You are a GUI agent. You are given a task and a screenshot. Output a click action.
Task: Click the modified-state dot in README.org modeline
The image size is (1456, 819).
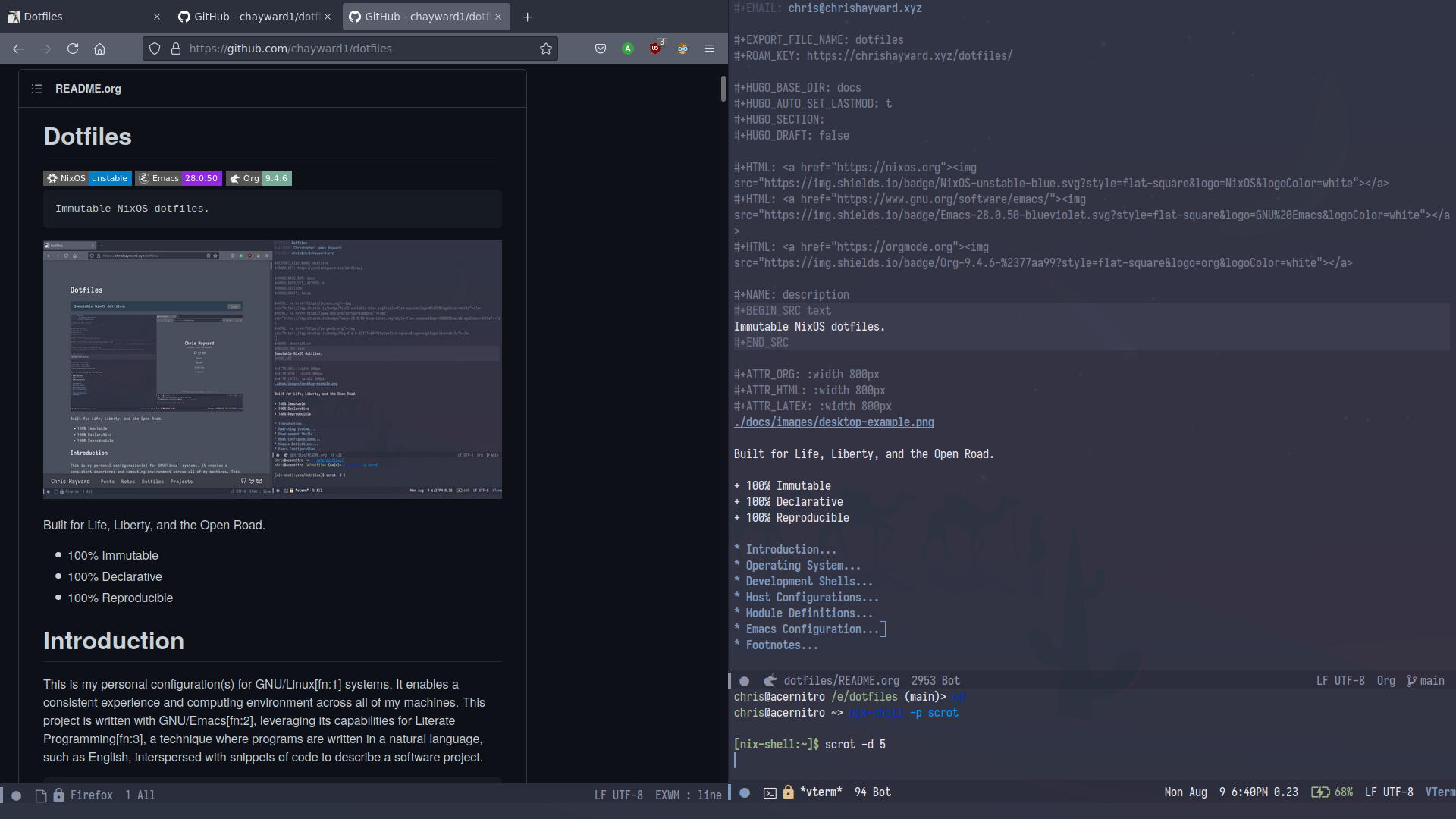[745, 681]
